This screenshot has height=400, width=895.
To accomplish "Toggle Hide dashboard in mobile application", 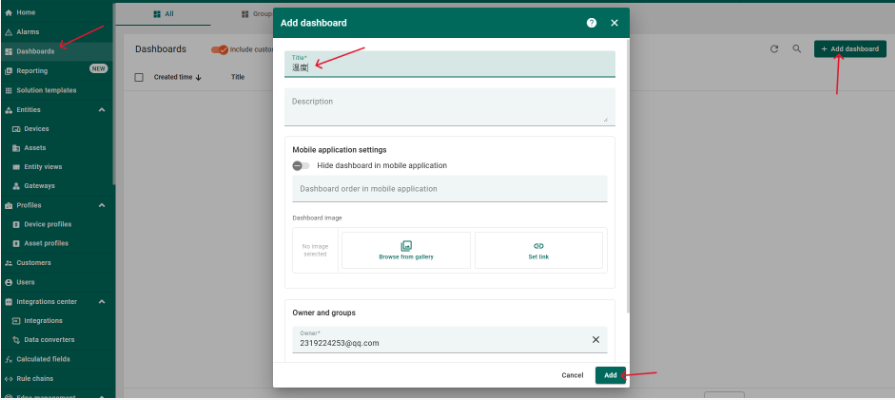I will pos(300,166).
